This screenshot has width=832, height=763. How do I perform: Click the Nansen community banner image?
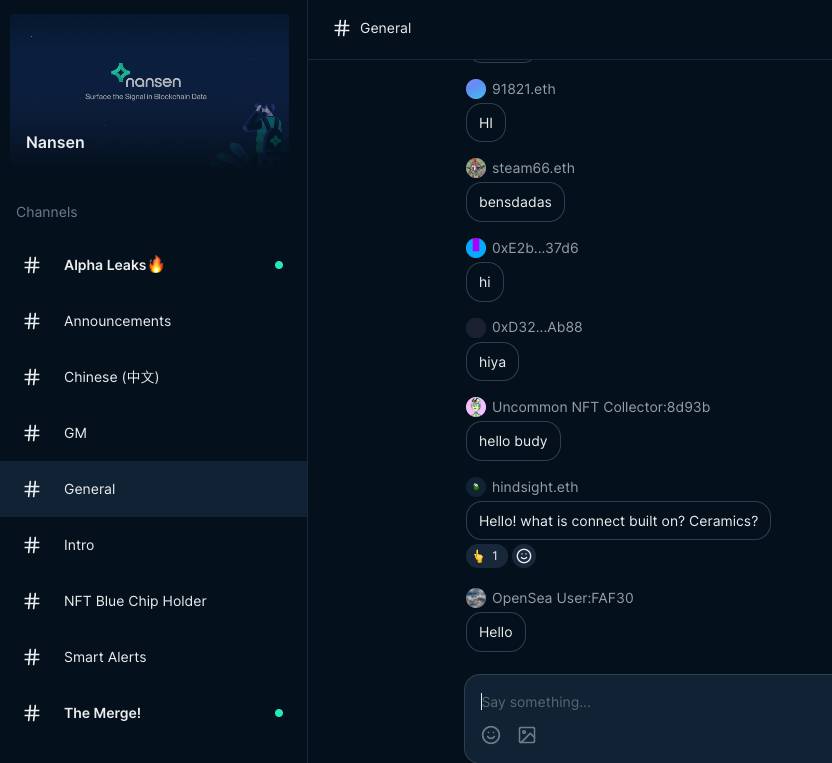pyautogui.click(x=149, y=88)
